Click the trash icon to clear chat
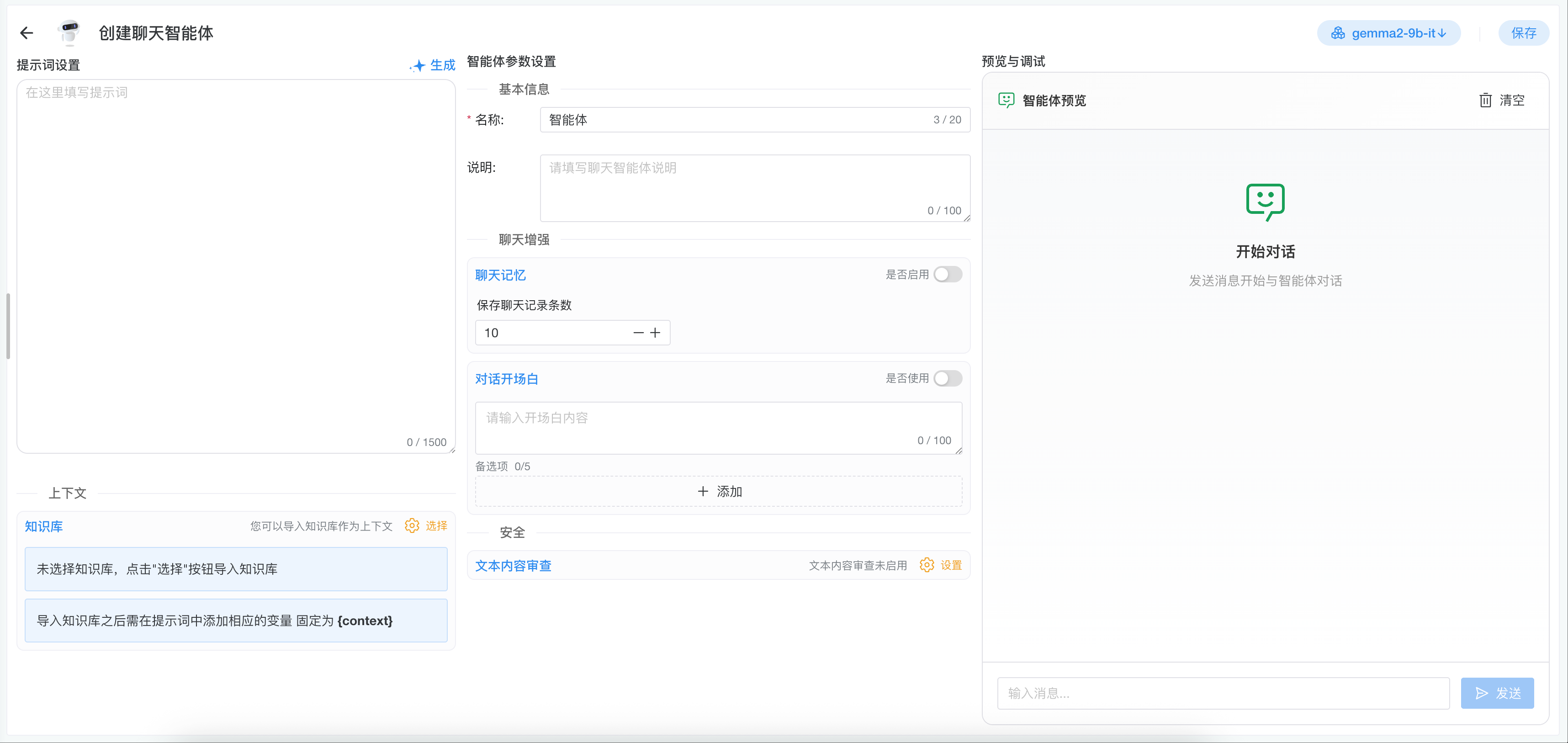This screenshot has width=1568, height=743. click(1485, 101)
